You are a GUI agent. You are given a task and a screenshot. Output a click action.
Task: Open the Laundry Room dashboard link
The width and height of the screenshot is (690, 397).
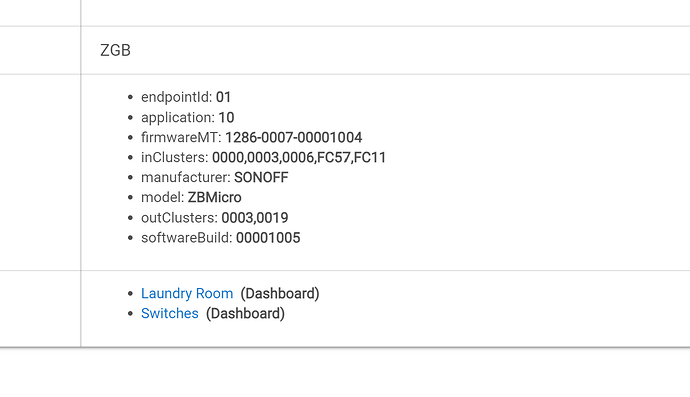[187, 294]
